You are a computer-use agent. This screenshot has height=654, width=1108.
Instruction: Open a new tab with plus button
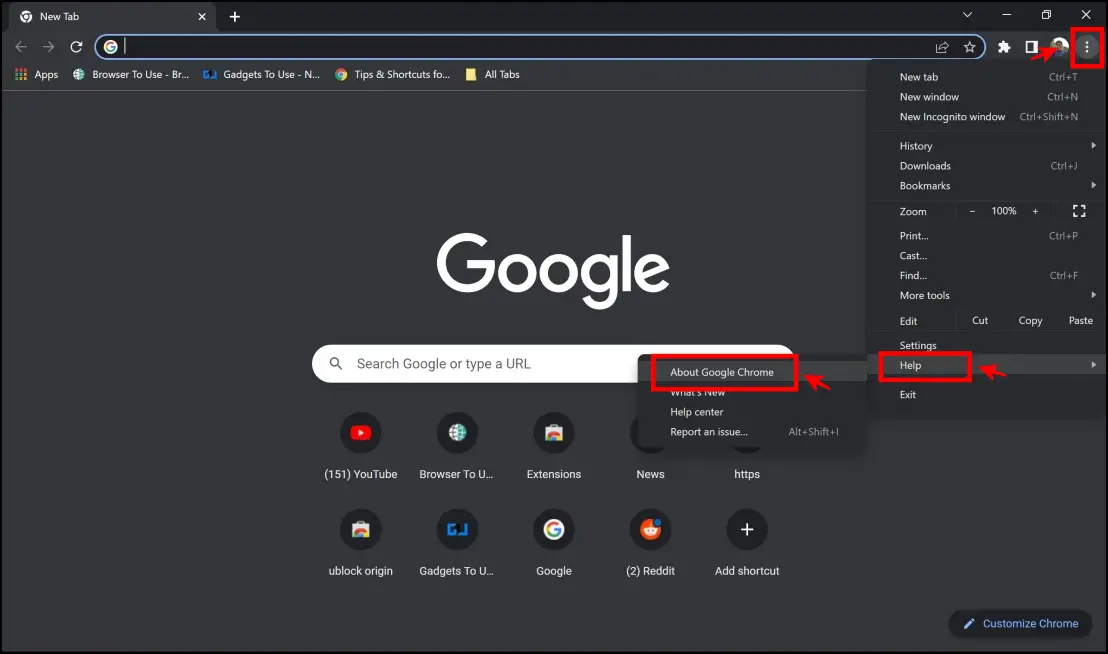tap(235, 16)
